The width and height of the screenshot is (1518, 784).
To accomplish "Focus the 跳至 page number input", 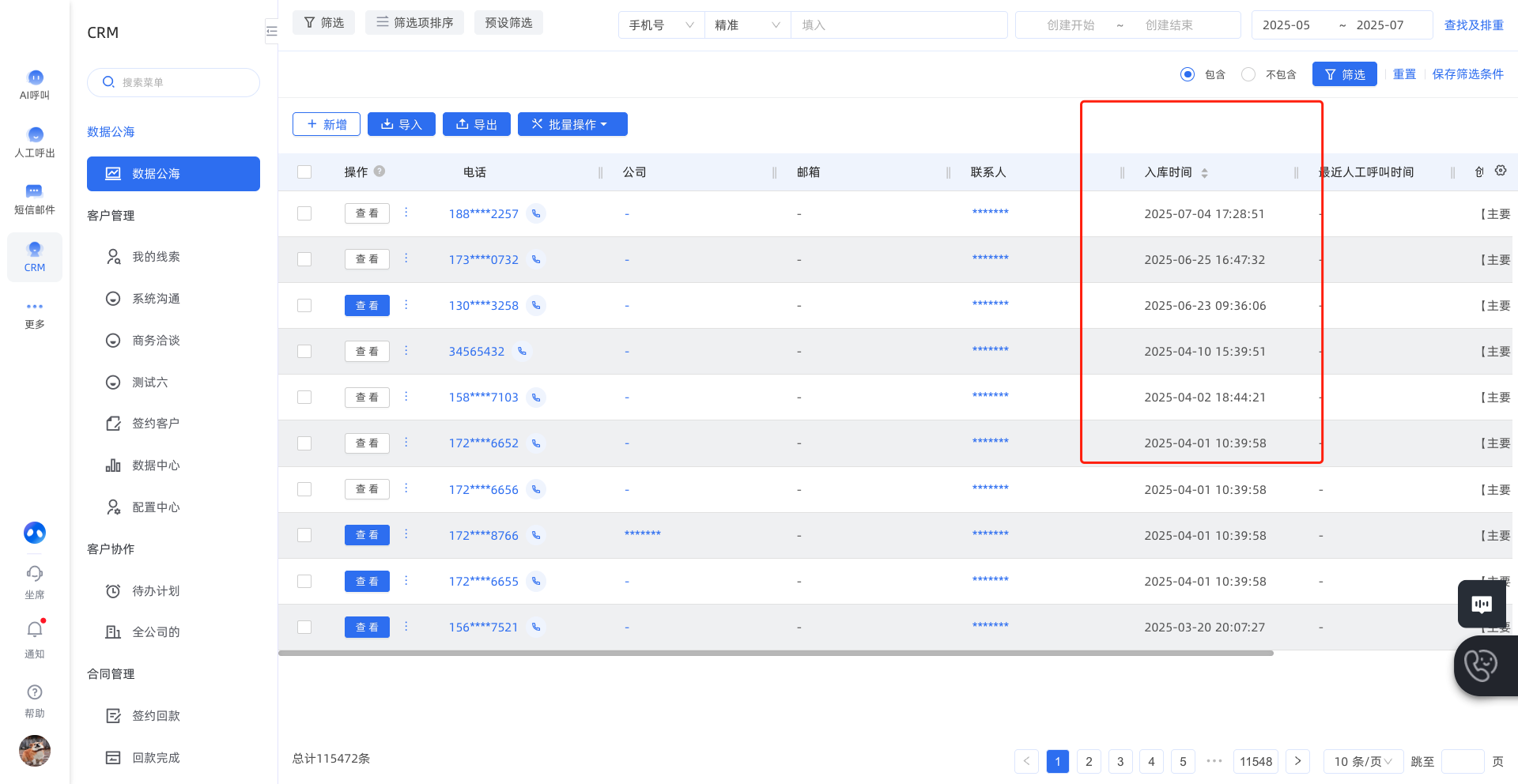I will coord(1463,761).
